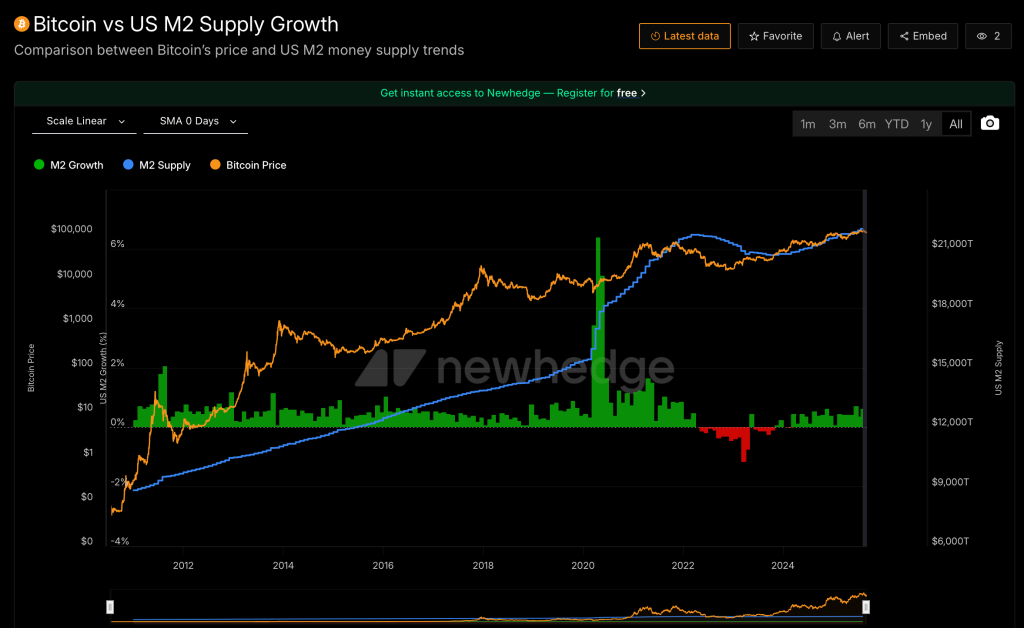The image size is (1024, 628).
Task: Click the clock icon on Latest data
Action: coord(655,35)
